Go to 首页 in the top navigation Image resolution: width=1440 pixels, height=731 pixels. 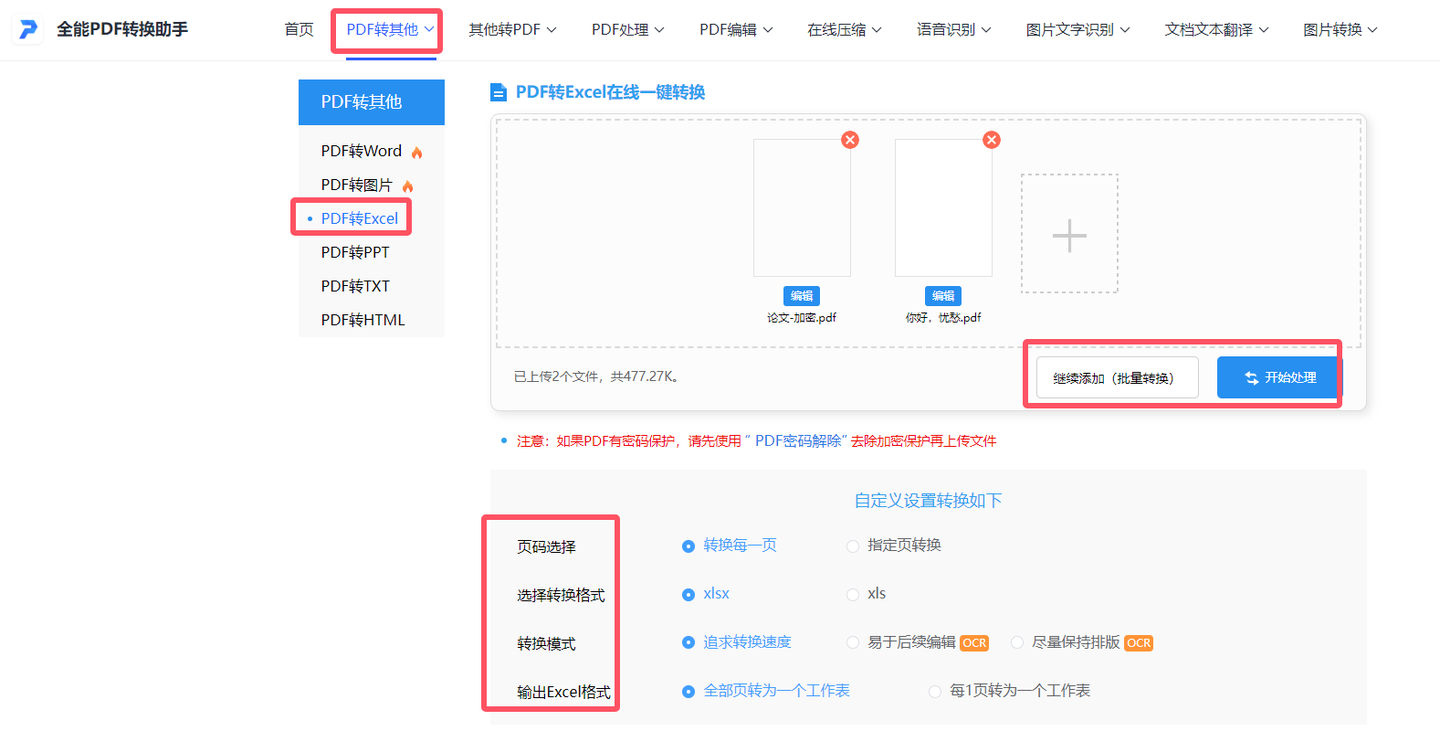299,30
